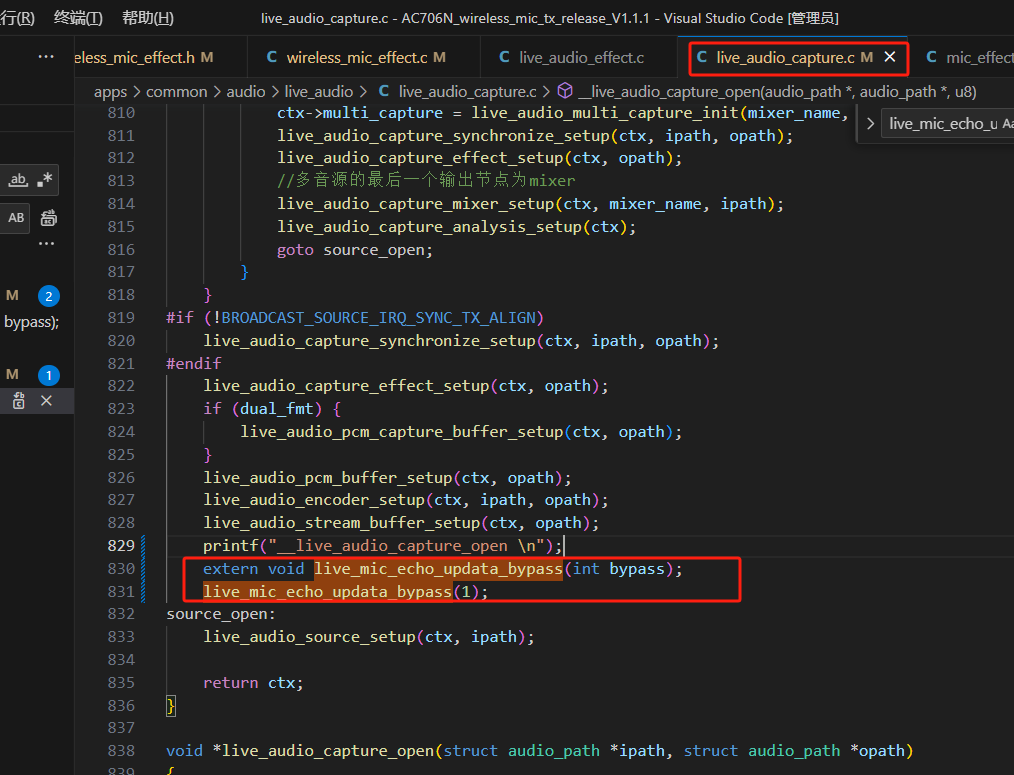The width and height of the screenshot is (1014, 775).
Task: Click the 'source_open:' label on line 832
Action: tap(221, 614)
